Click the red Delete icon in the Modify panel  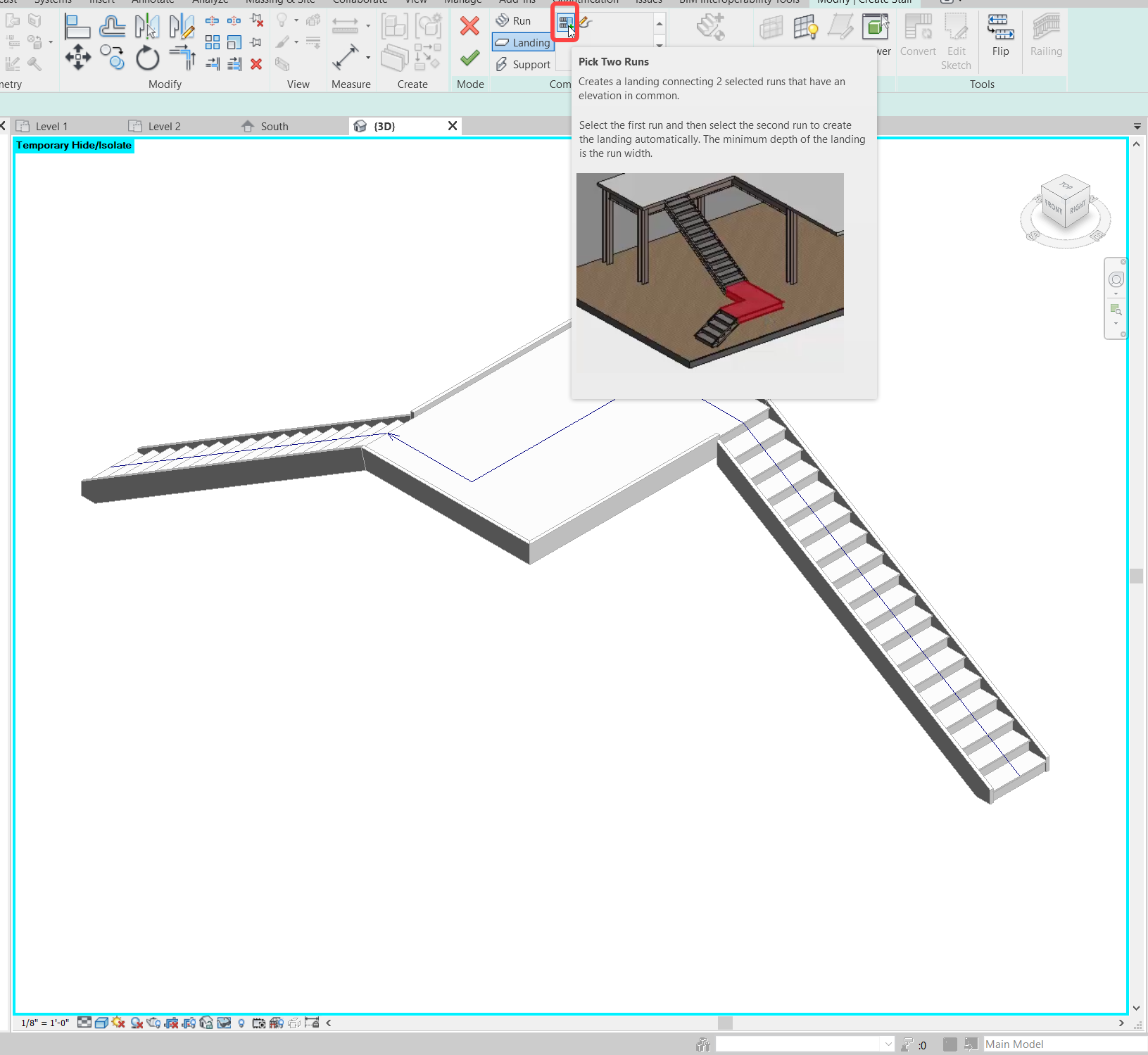[256, 65]
